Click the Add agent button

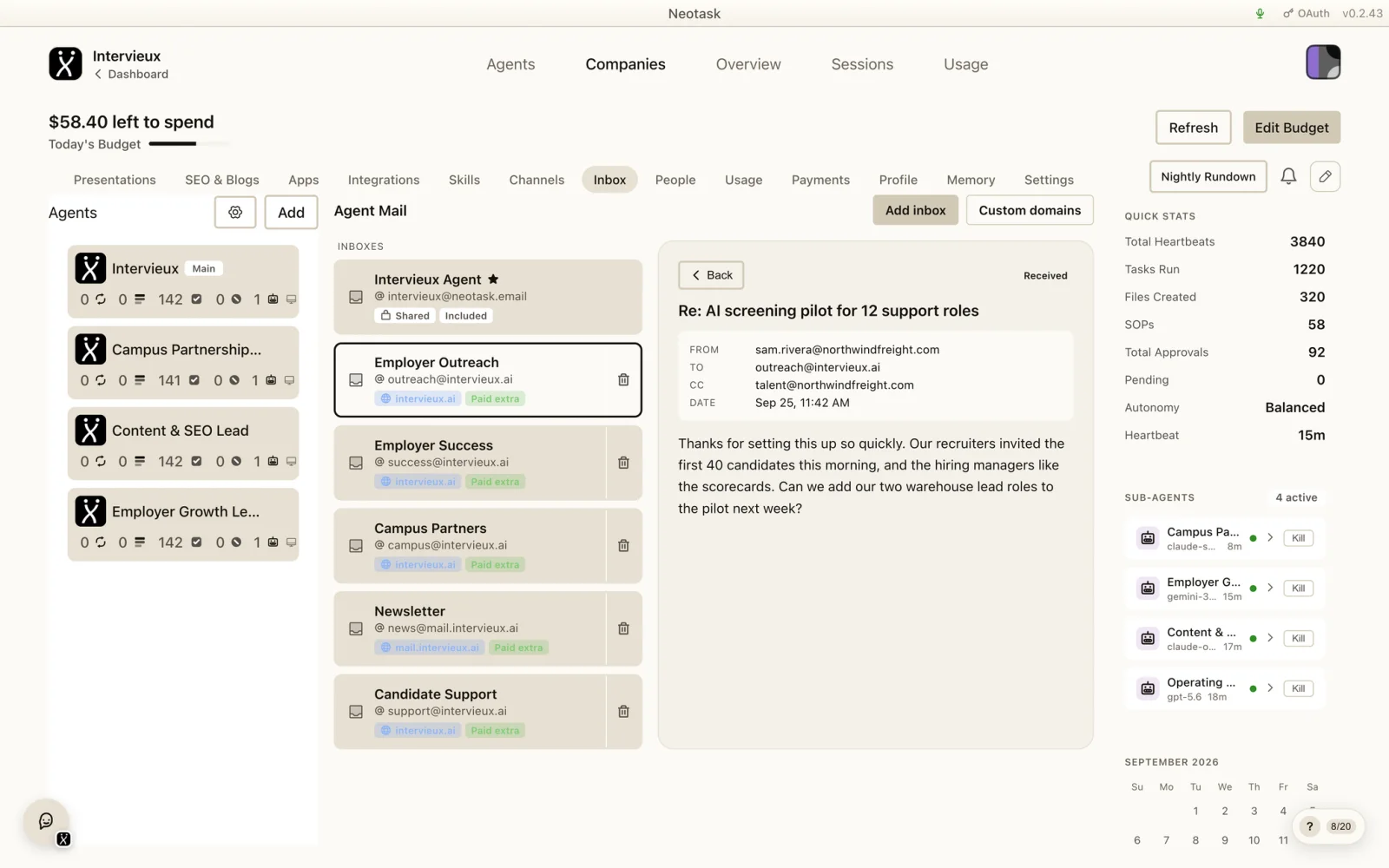[291, 212]
